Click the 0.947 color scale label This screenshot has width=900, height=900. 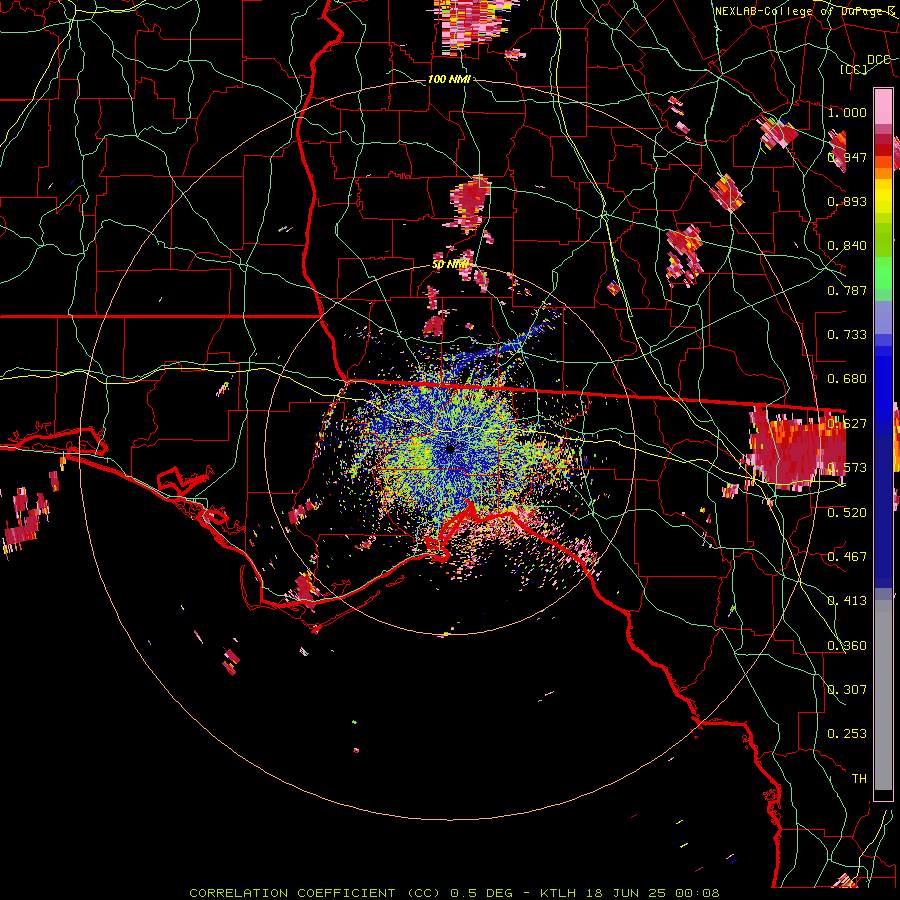847,157
